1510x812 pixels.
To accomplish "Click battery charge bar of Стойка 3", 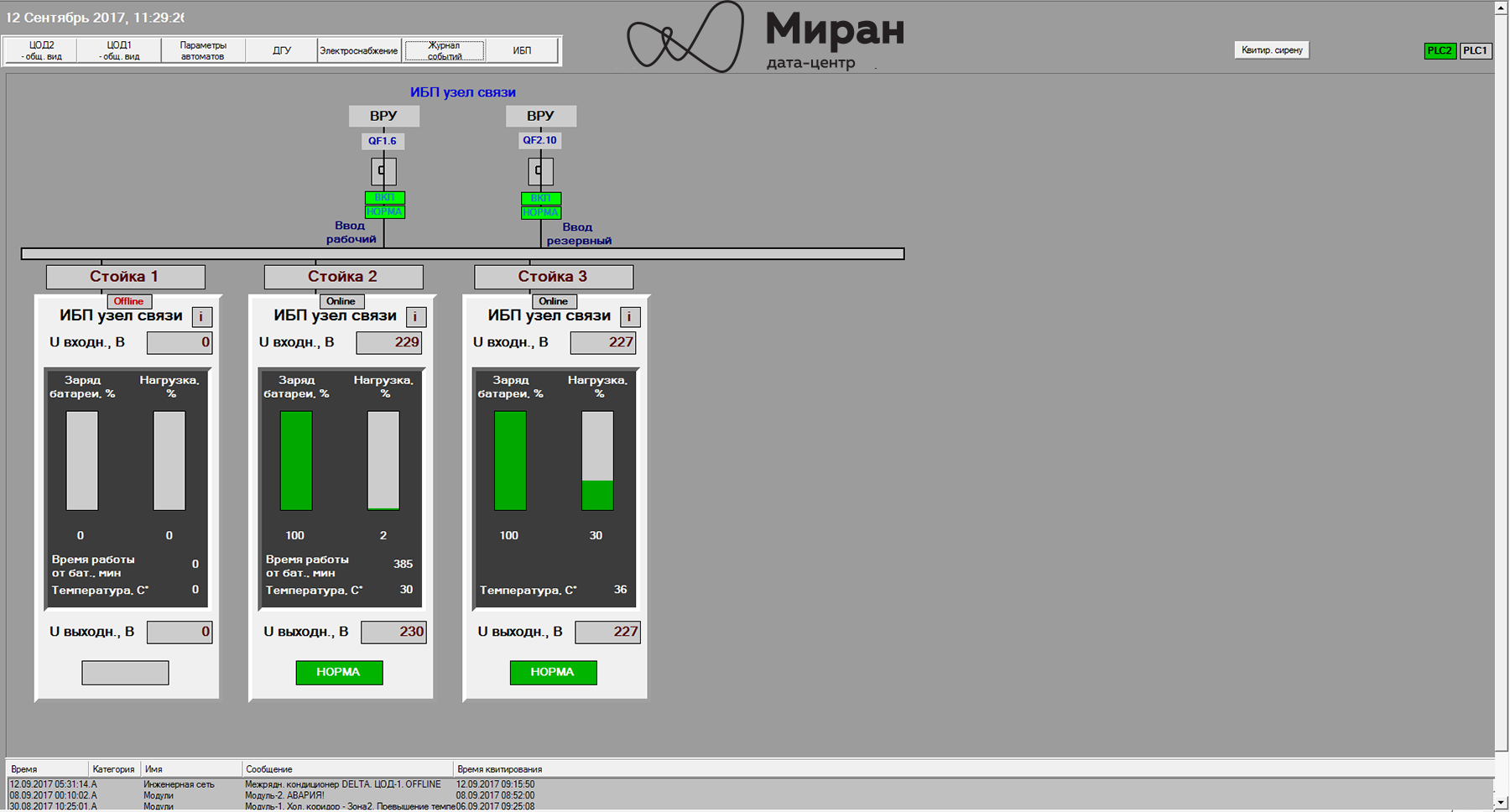I will (510, 461).
